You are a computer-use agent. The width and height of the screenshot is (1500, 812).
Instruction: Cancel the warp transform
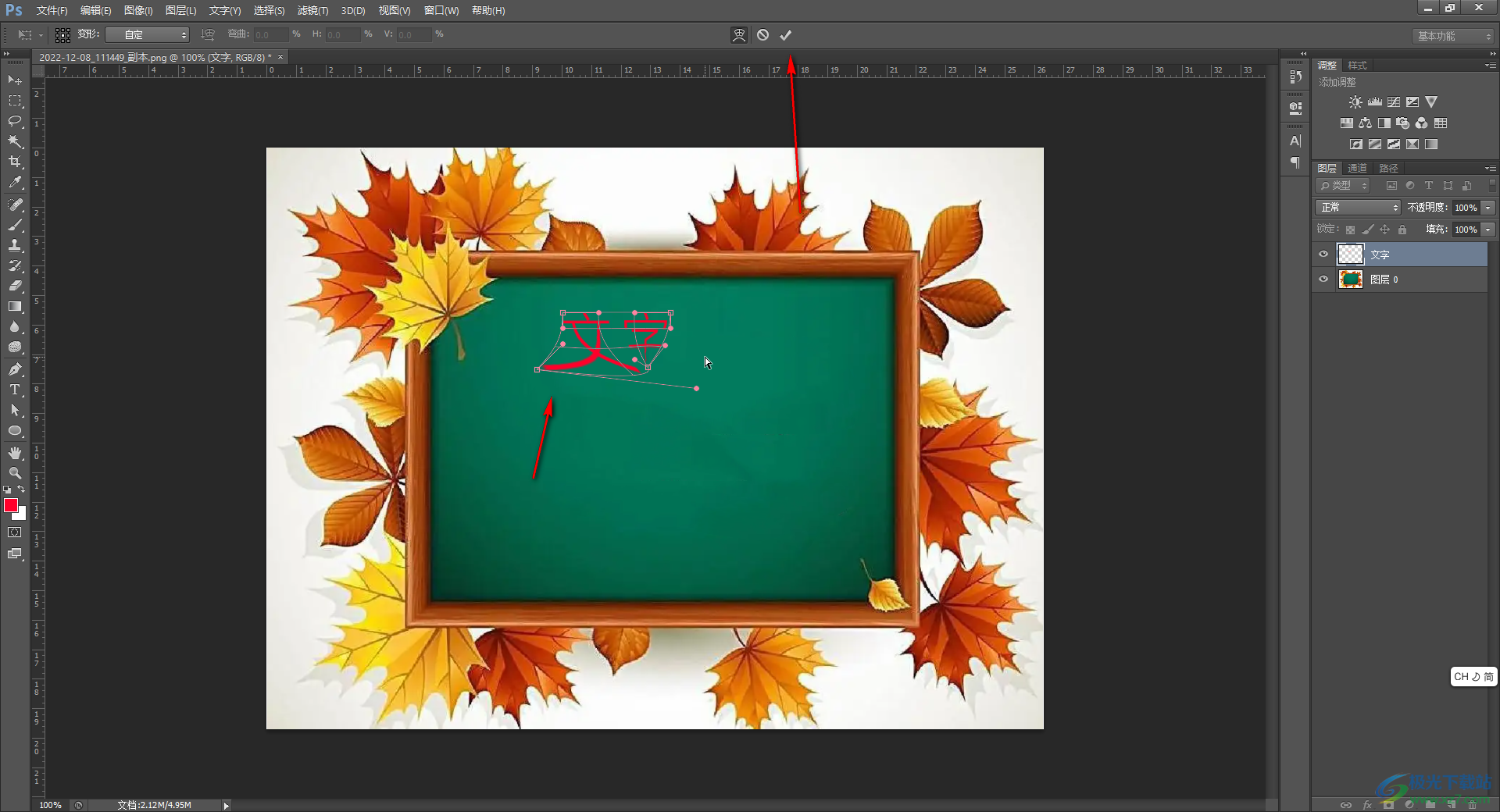(x=762, y=35)
